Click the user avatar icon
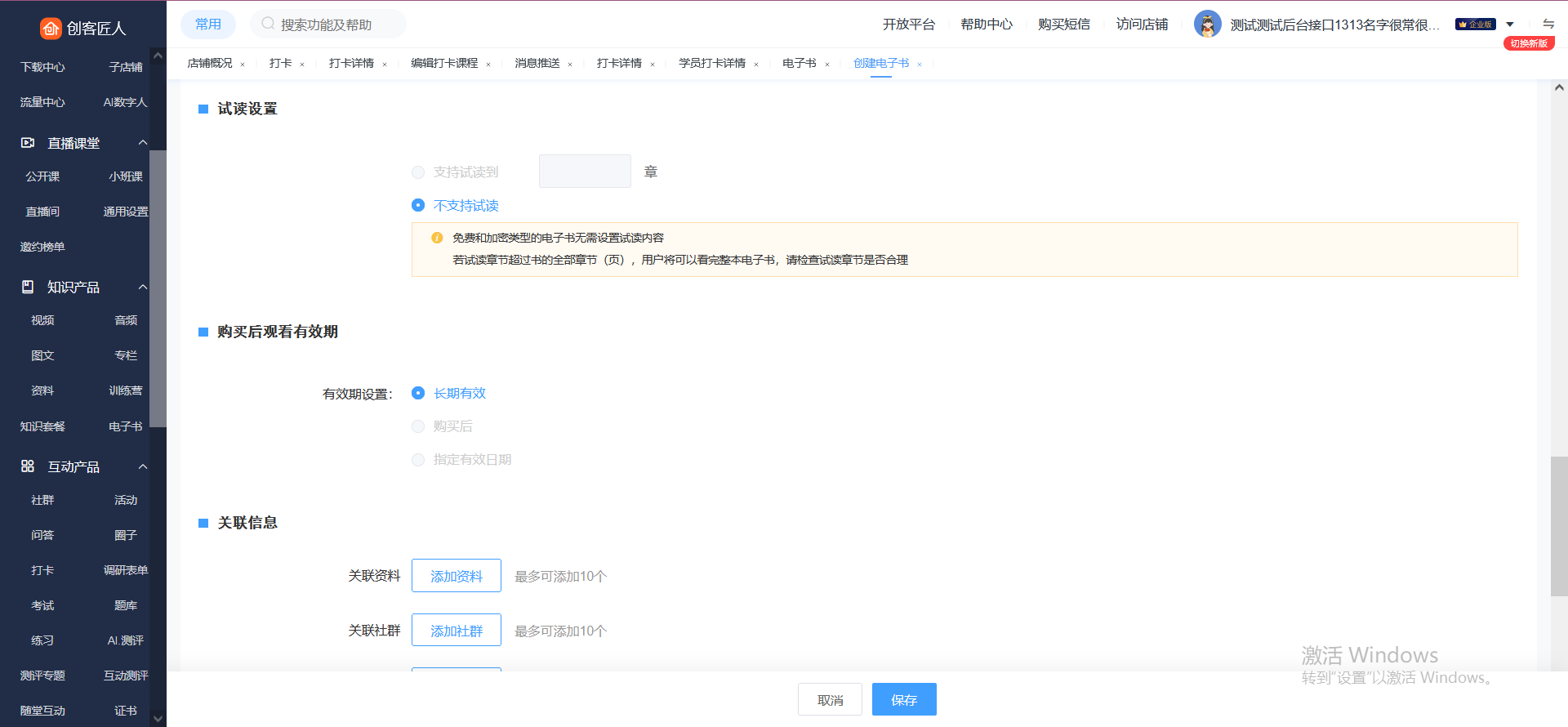The width and height of the screenshot is (1568, 727). pos(1207,25)
